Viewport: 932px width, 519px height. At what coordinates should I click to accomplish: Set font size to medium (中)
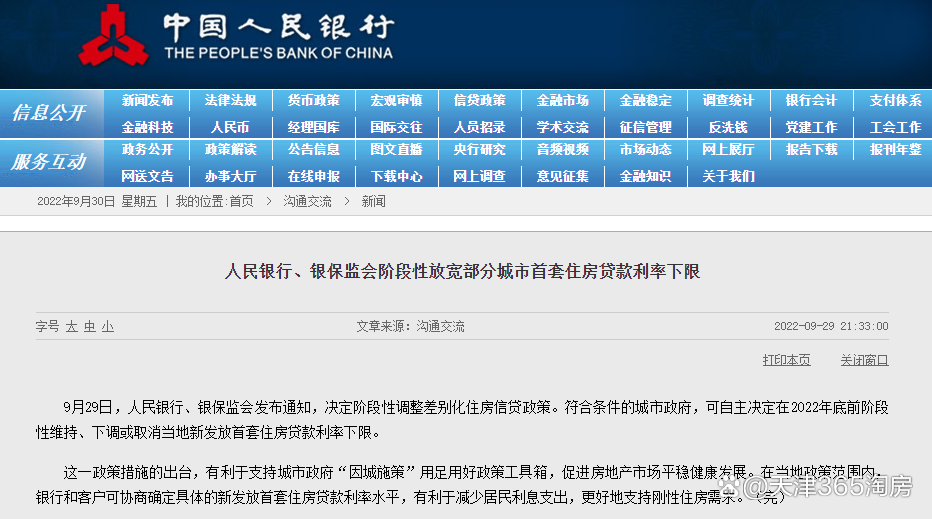pyautogui.click(x=90, y=326)
